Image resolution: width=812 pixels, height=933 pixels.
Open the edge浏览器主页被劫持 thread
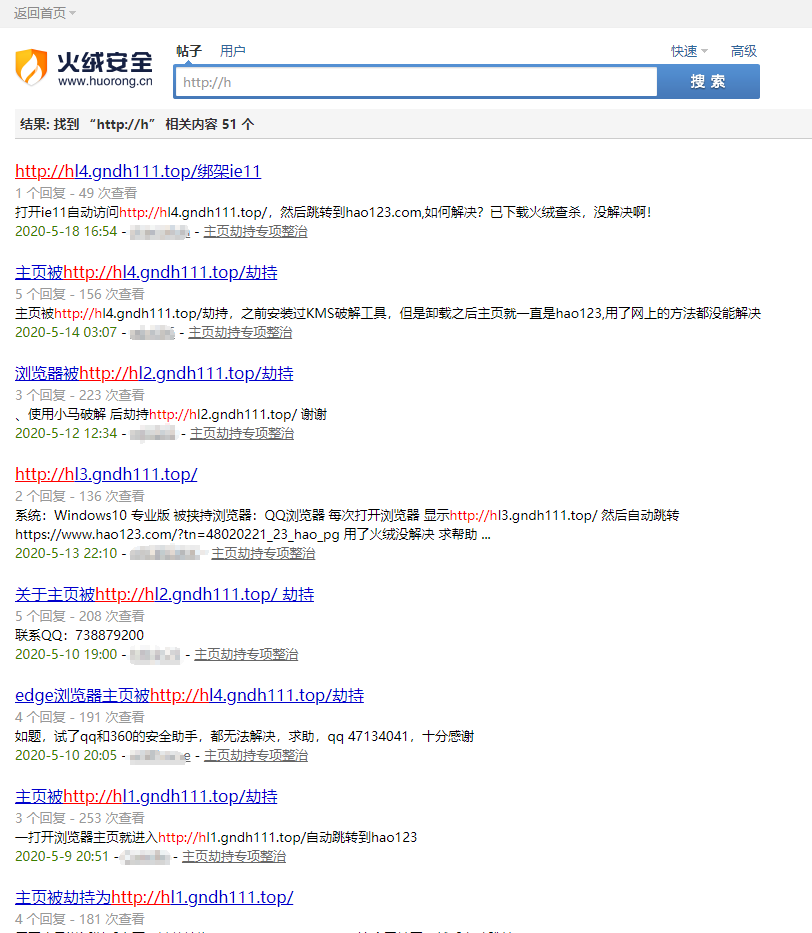click(x=189, y=695)
